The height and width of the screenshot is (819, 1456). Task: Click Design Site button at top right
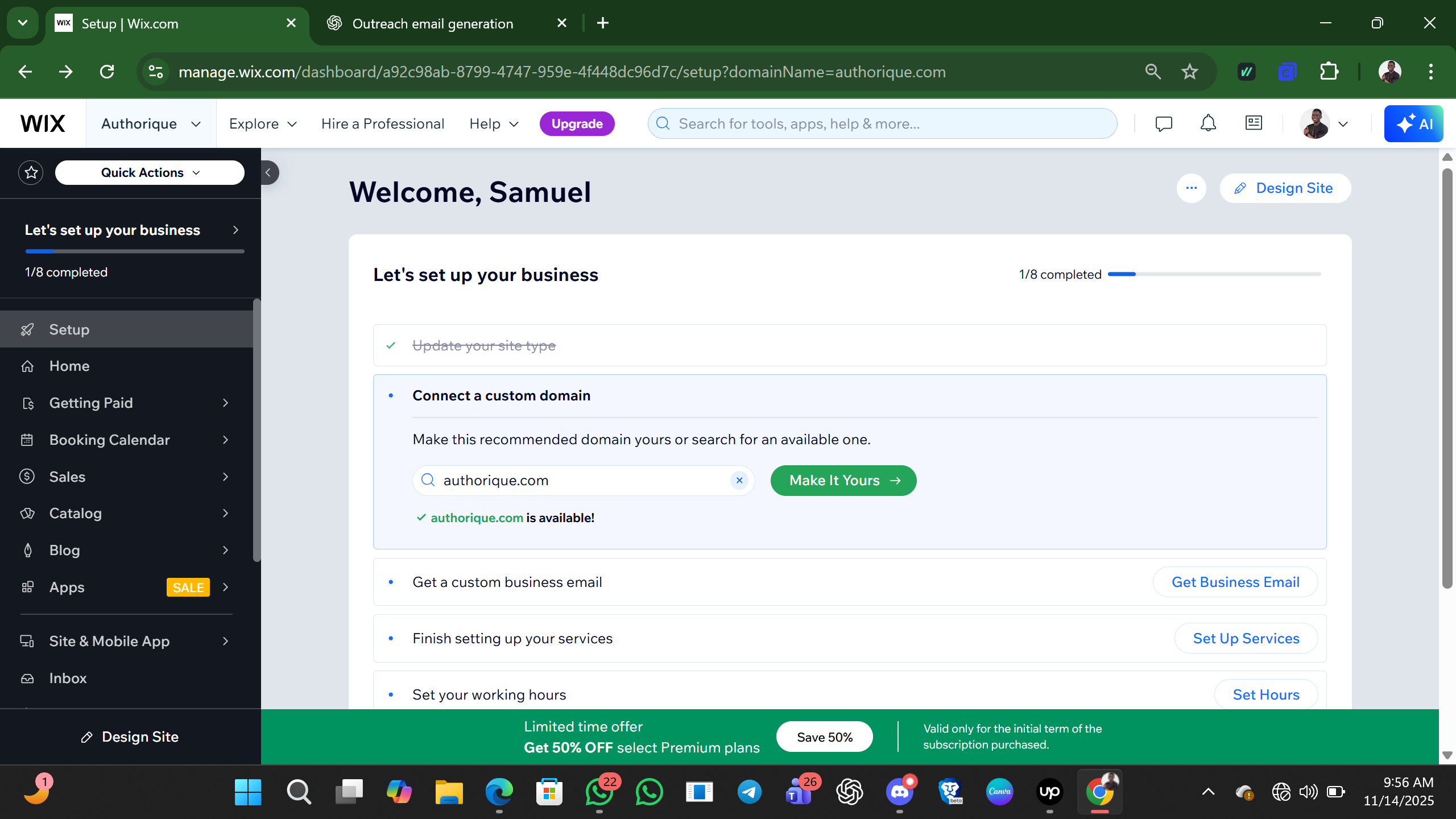[x=1285, y=188]
